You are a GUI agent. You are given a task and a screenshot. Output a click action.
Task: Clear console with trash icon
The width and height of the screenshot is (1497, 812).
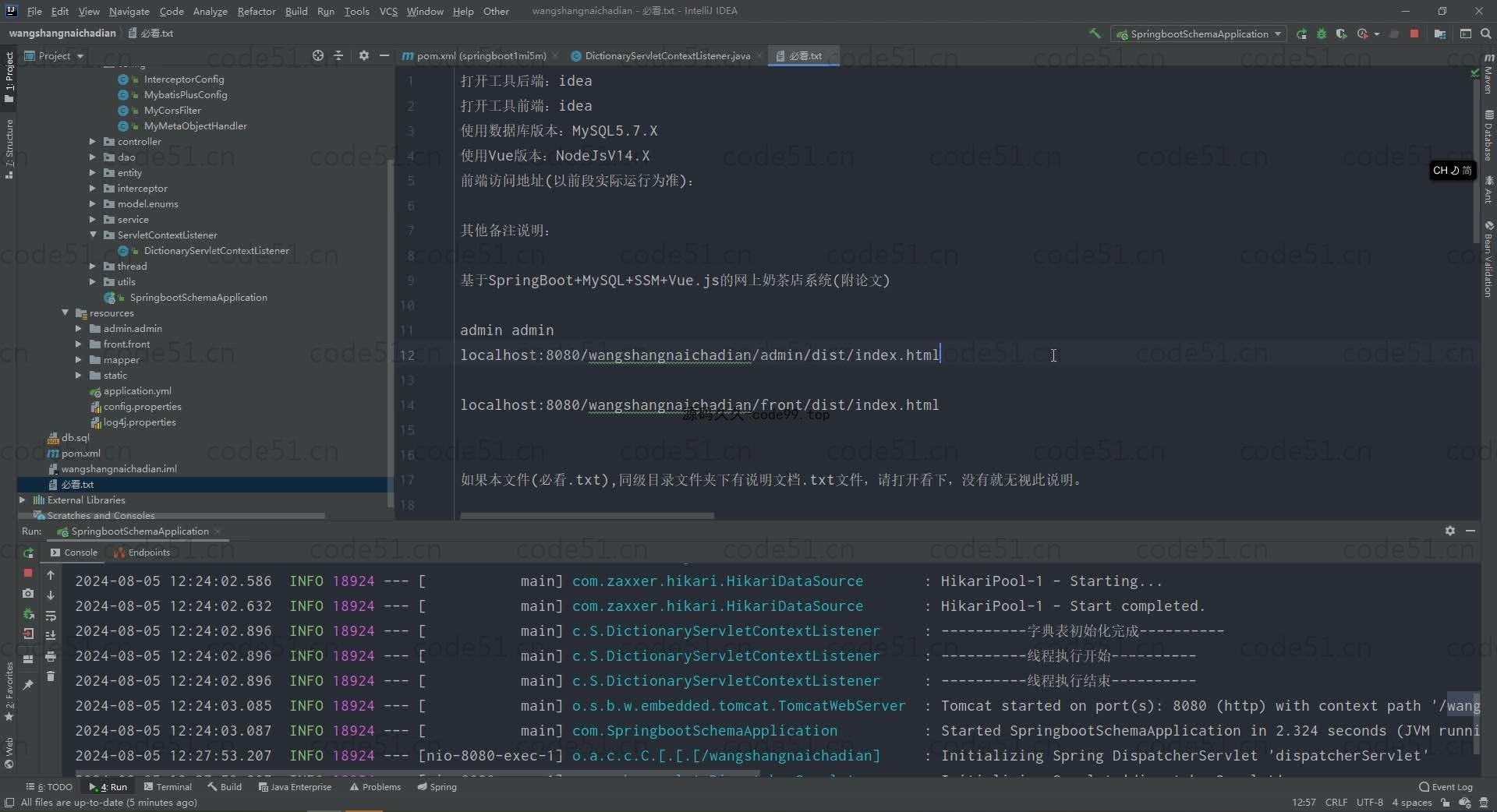coord(51,676)
